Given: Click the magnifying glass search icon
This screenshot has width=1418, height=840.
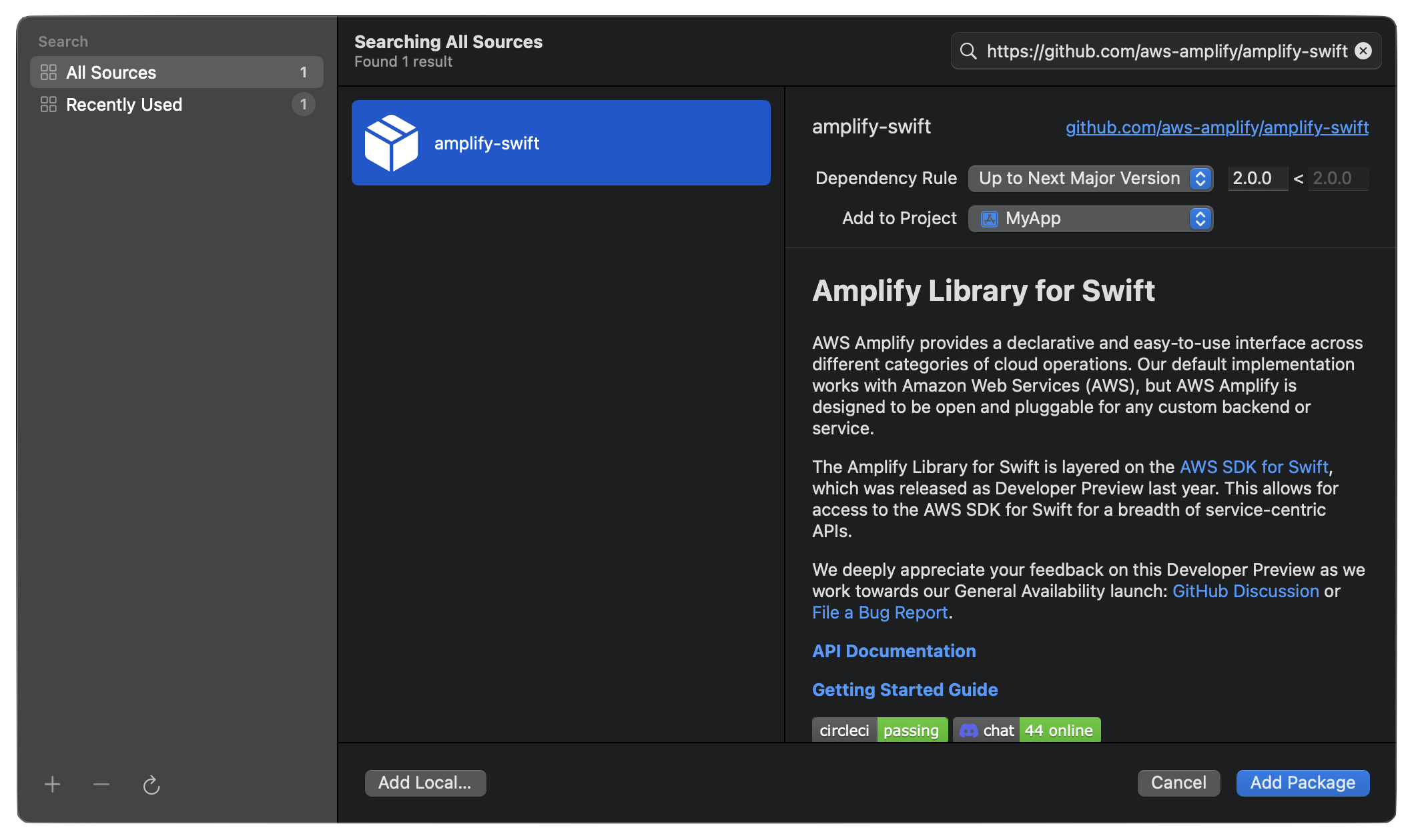Looking at the screenshot, I should pyautogui.click(x=968, y=51).
